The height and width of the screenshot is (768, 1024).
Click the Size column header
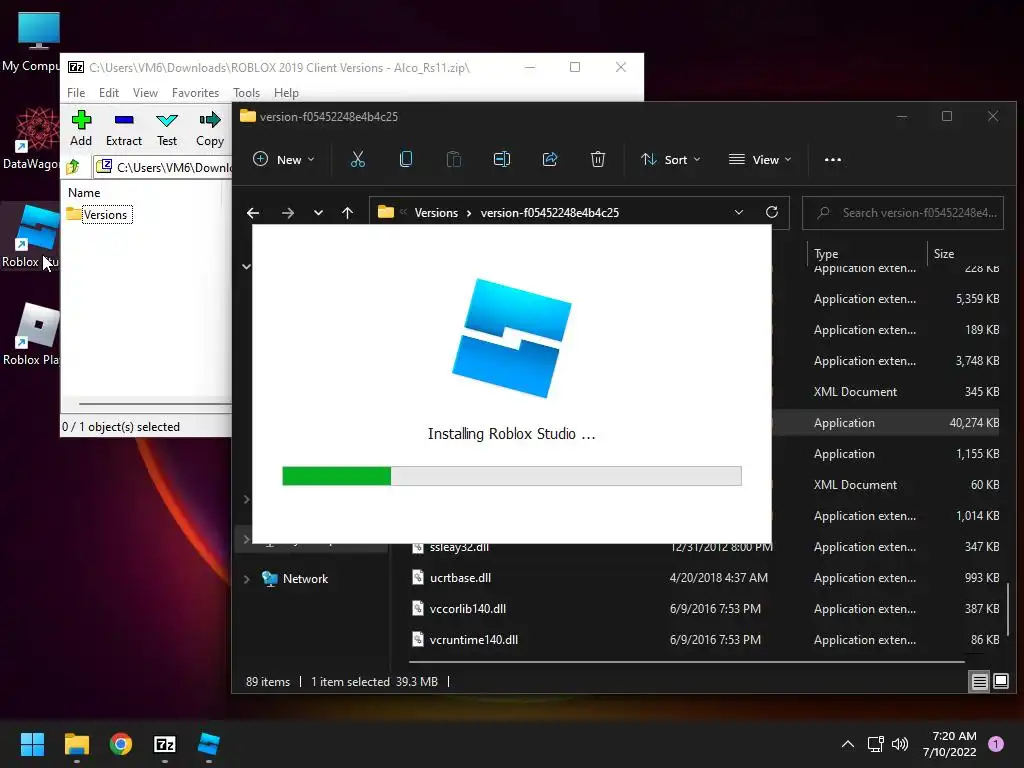[944, 253]
